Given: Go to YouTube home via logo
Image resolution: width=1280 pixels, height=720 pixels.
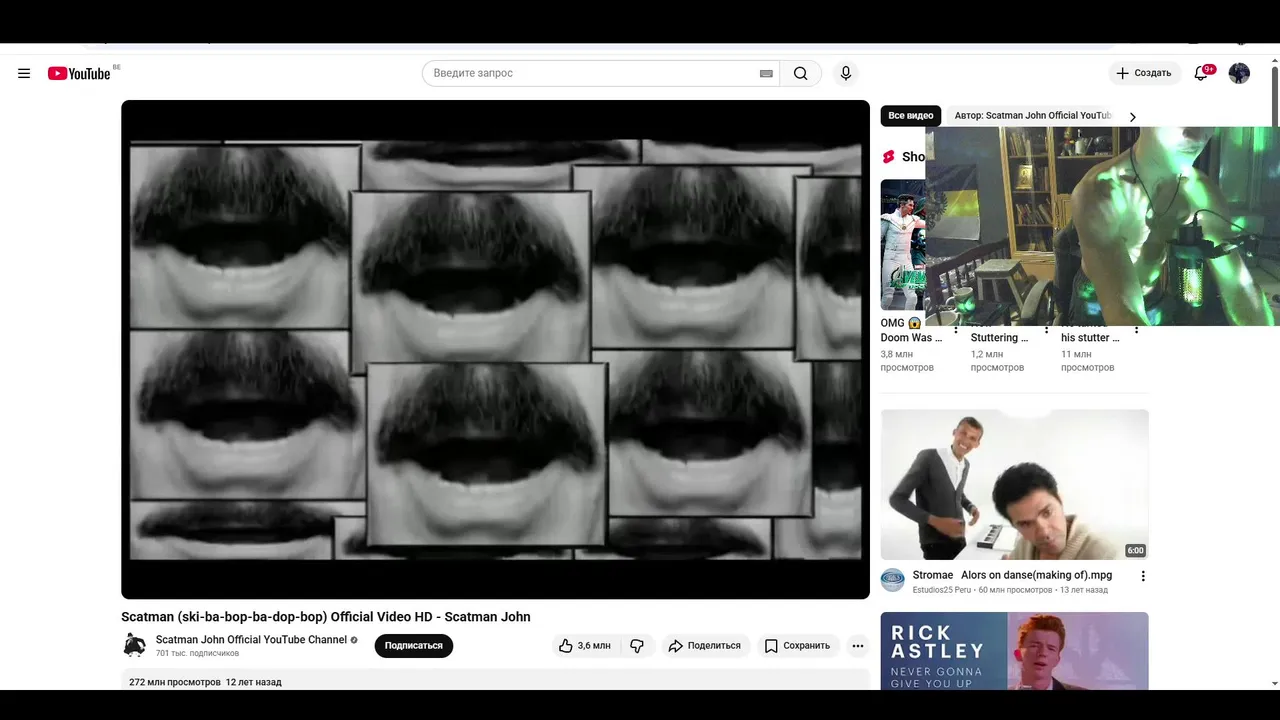Looking at the screenshot, I should (x=79, y=73).
